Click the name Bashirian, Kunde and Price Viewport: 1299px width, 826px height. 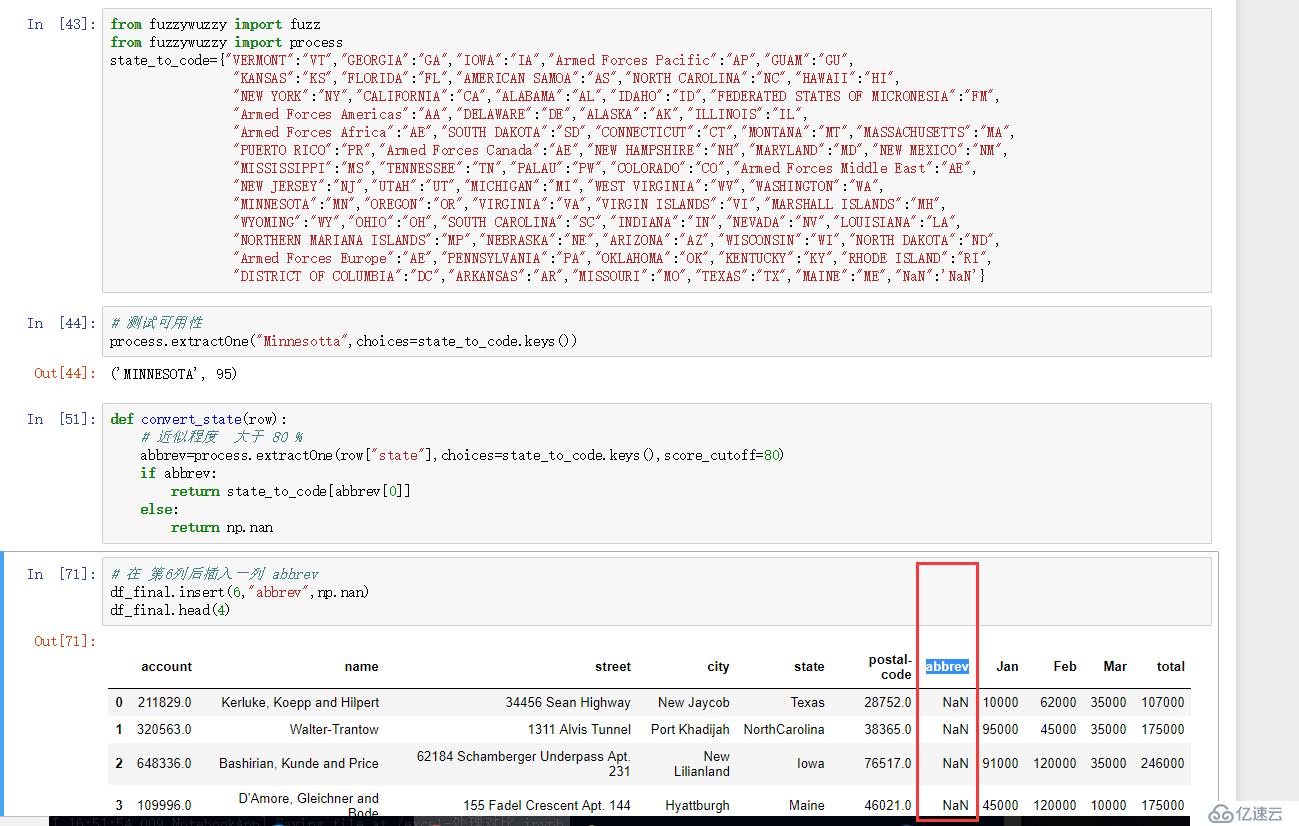coord(299,763)
